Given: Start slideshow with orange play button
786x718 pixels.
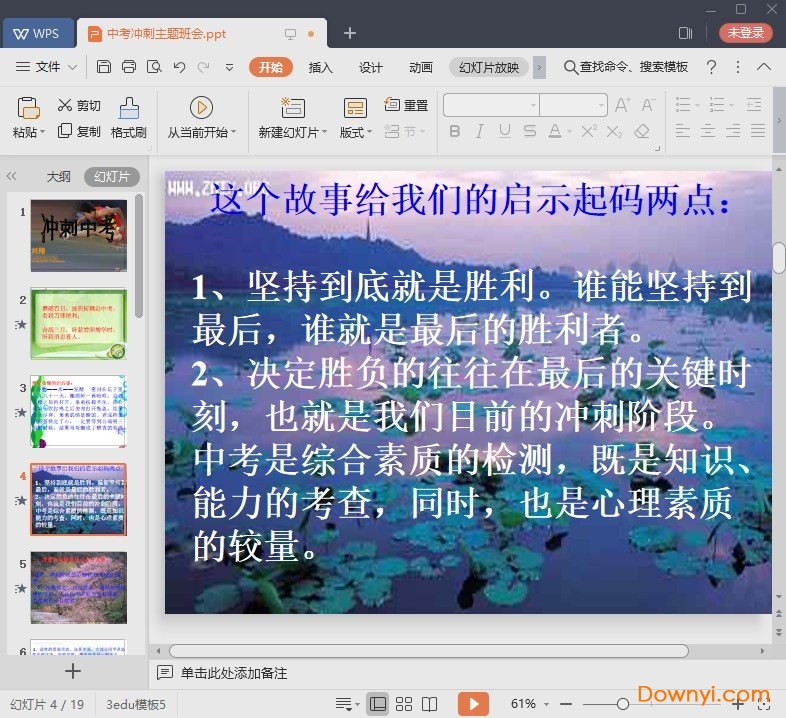Looking at the screenshot, I should (x=473, y=704).
